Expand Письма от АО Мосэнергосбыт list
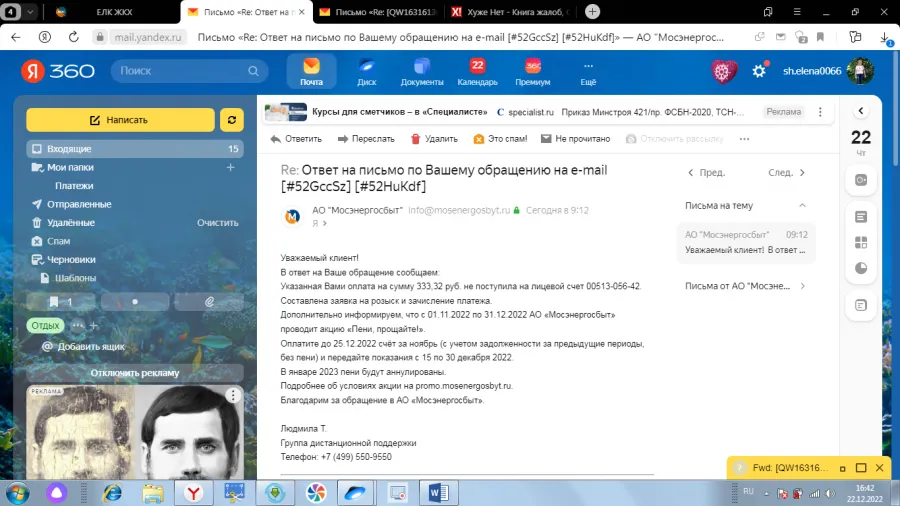The image size is (900, 506). tap(802, 286)
